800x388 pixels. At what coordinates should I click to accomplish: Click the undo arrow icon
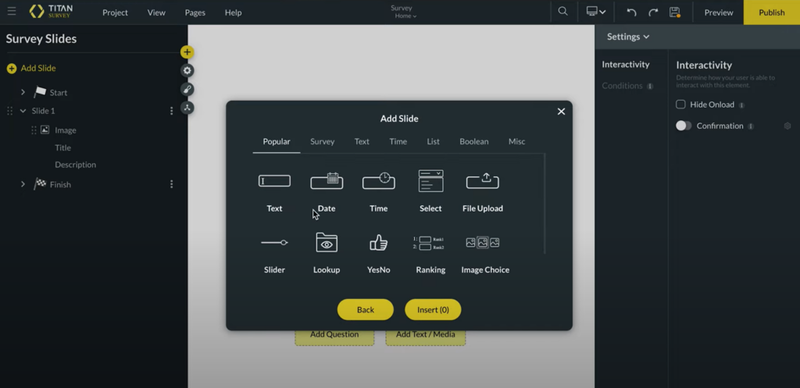(631, 12)
